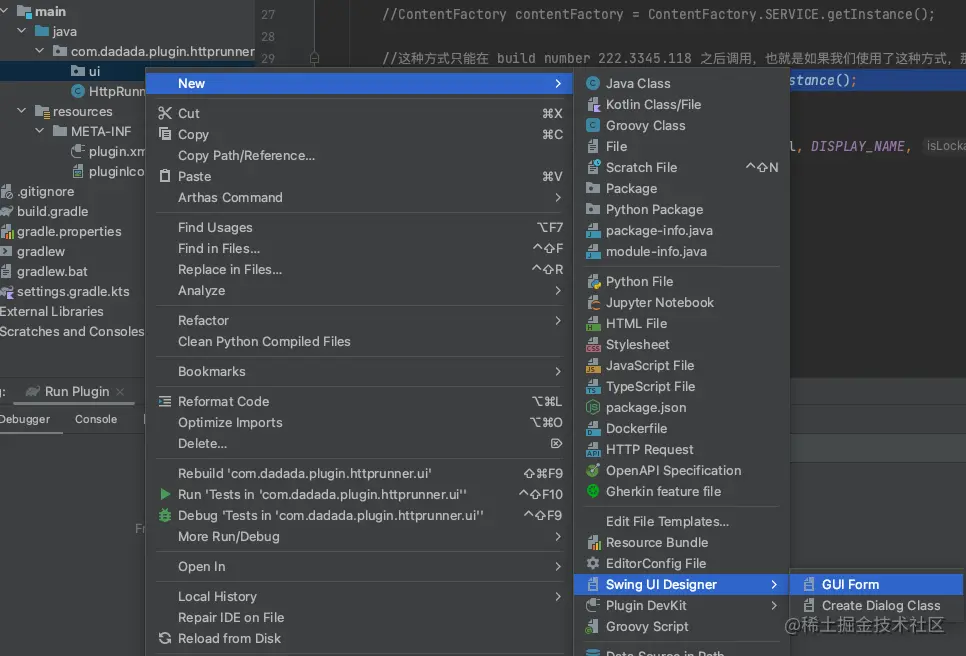Open the Run Plugin tab
Image resolution: width=966 pixels, height=656 pixels.
pos(77,392)
